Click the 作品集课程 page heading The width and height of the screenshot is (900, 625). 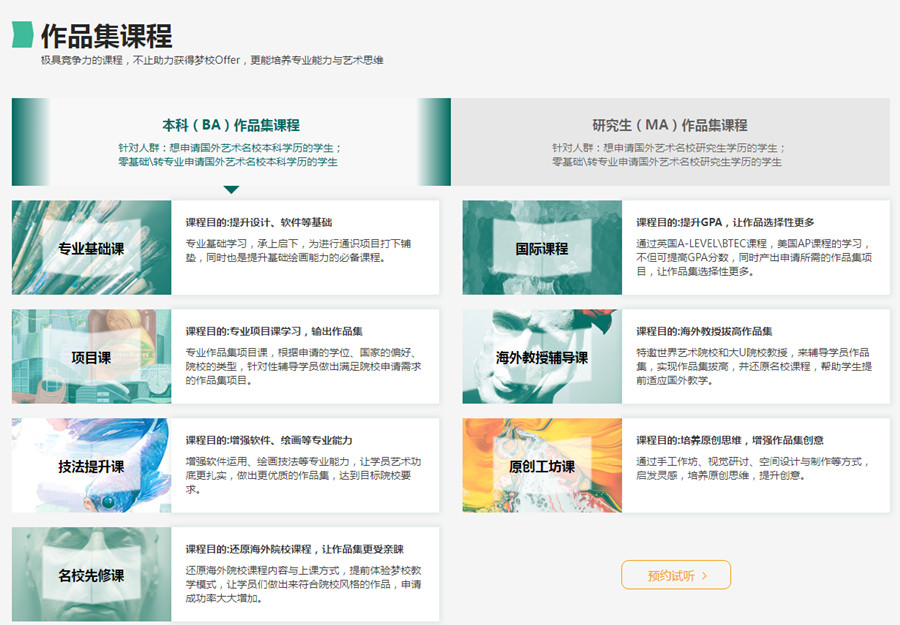click(106, 36)
